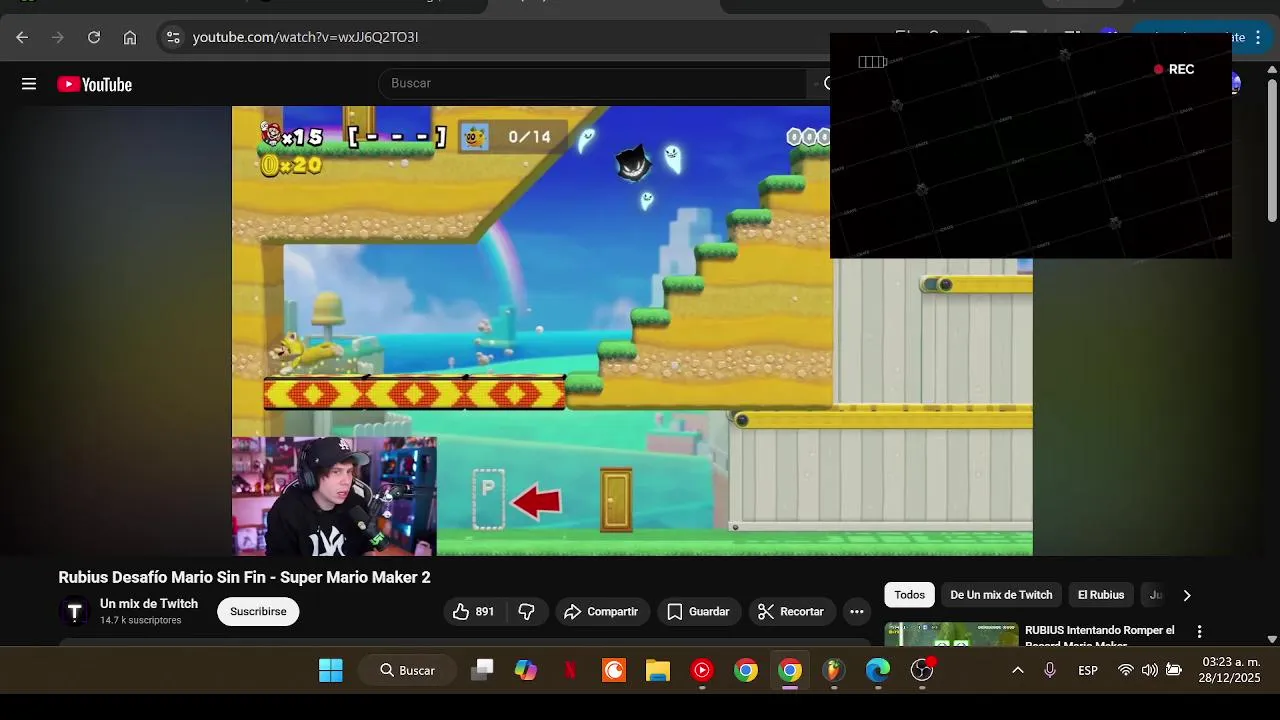1280x720 pixels.
Task: Dislike the video
Action: point(527,611)
